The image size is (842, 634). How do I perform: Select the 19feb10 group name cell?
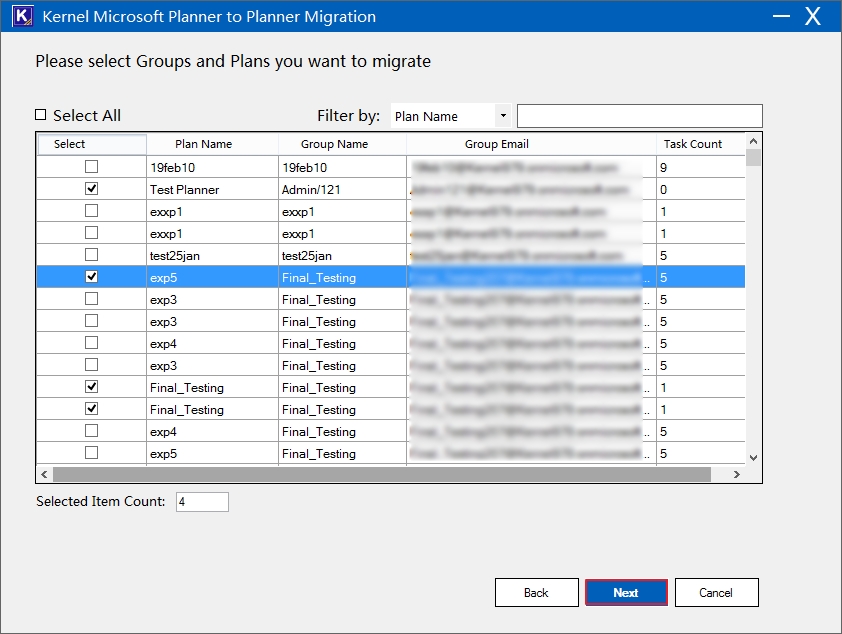[x=342, y=167]
